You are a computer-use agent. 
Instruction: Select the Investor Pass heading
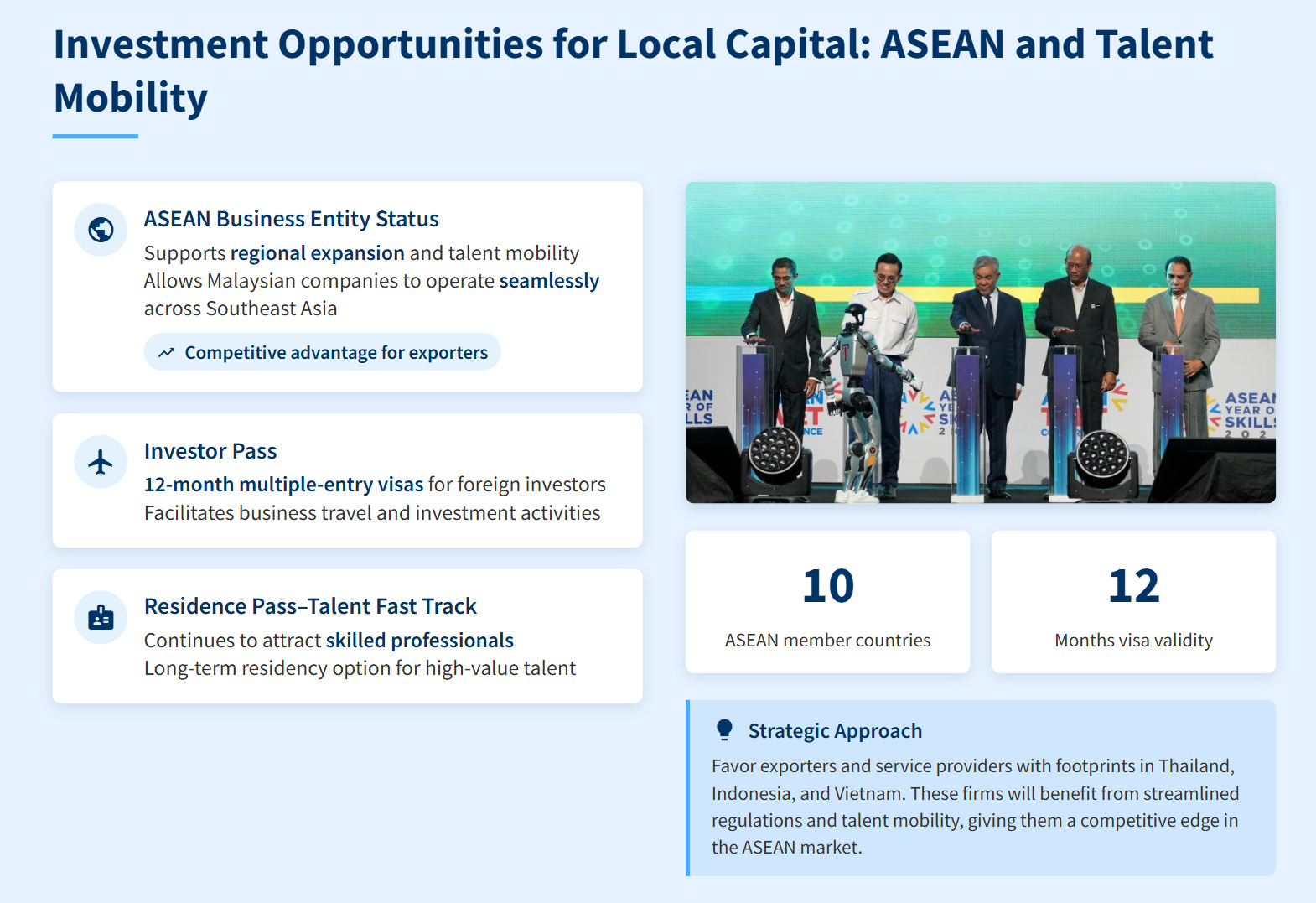pos(210,451)
